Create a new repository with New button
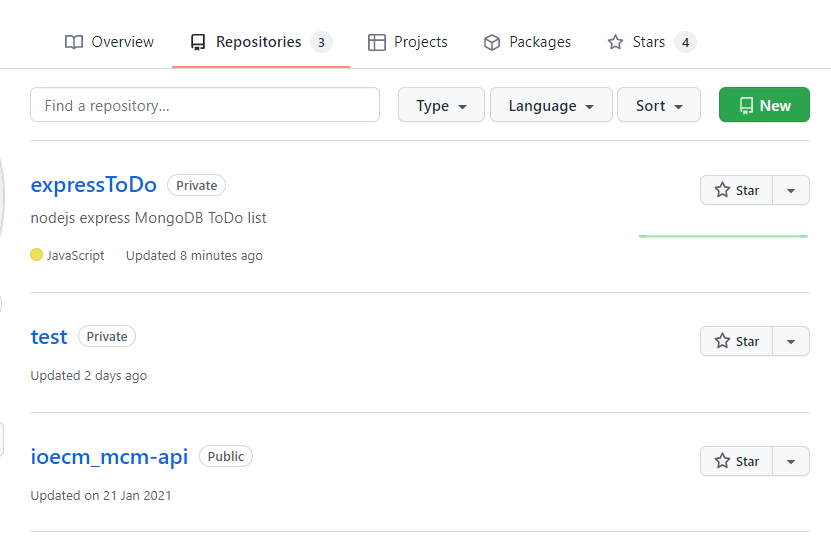Viewport: 831px width, 557px height. [x=764, y=105]
